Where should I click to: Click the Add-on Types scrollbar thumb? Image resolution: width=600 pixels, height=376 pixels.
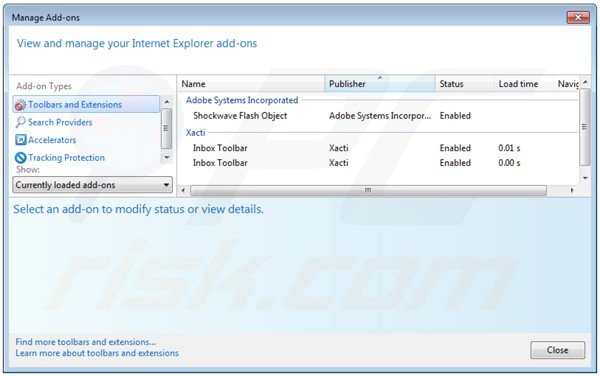(x=166, y=128)
